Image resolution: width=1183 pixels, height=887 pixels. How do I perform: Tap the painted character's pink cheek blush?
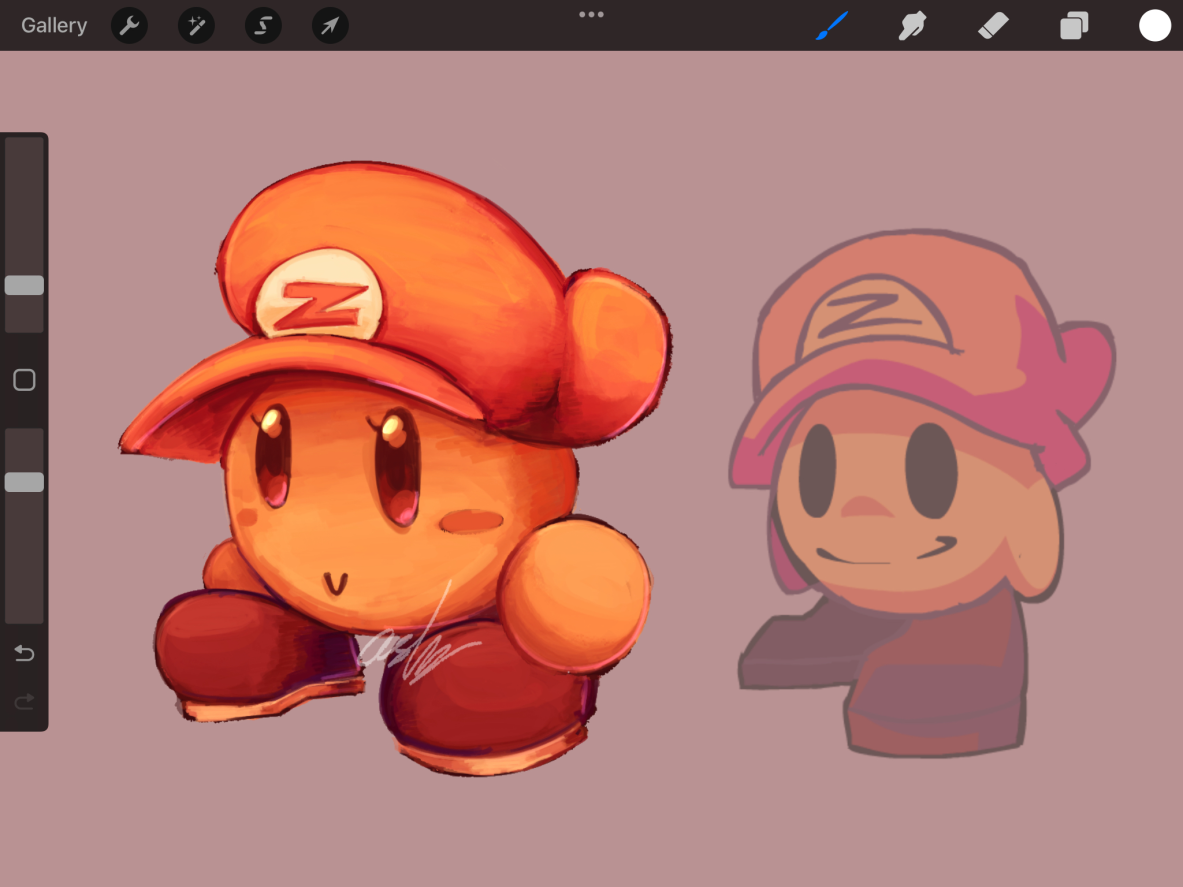coord(470,521)
